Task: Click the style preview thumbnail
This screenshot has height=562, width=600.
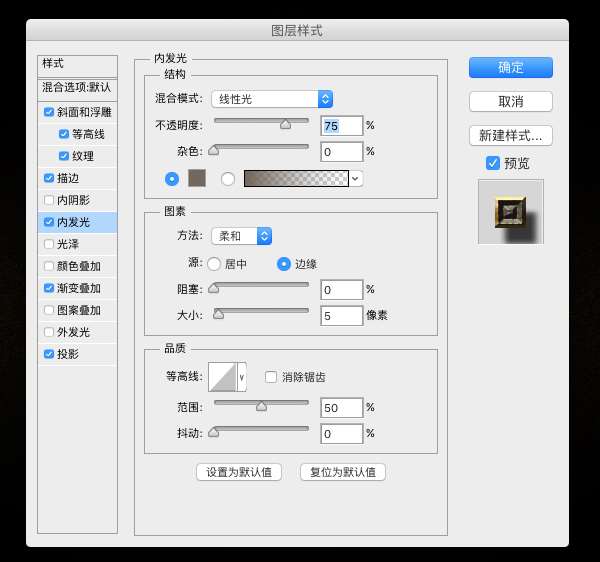Action: pyautogui.click(x=510, y=212)
